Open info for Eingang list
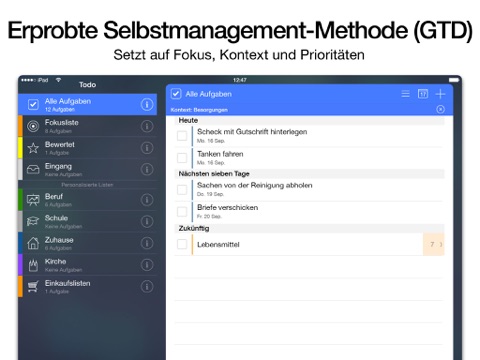The height and width of the screenshot is (360, 480). coord(147,170)
